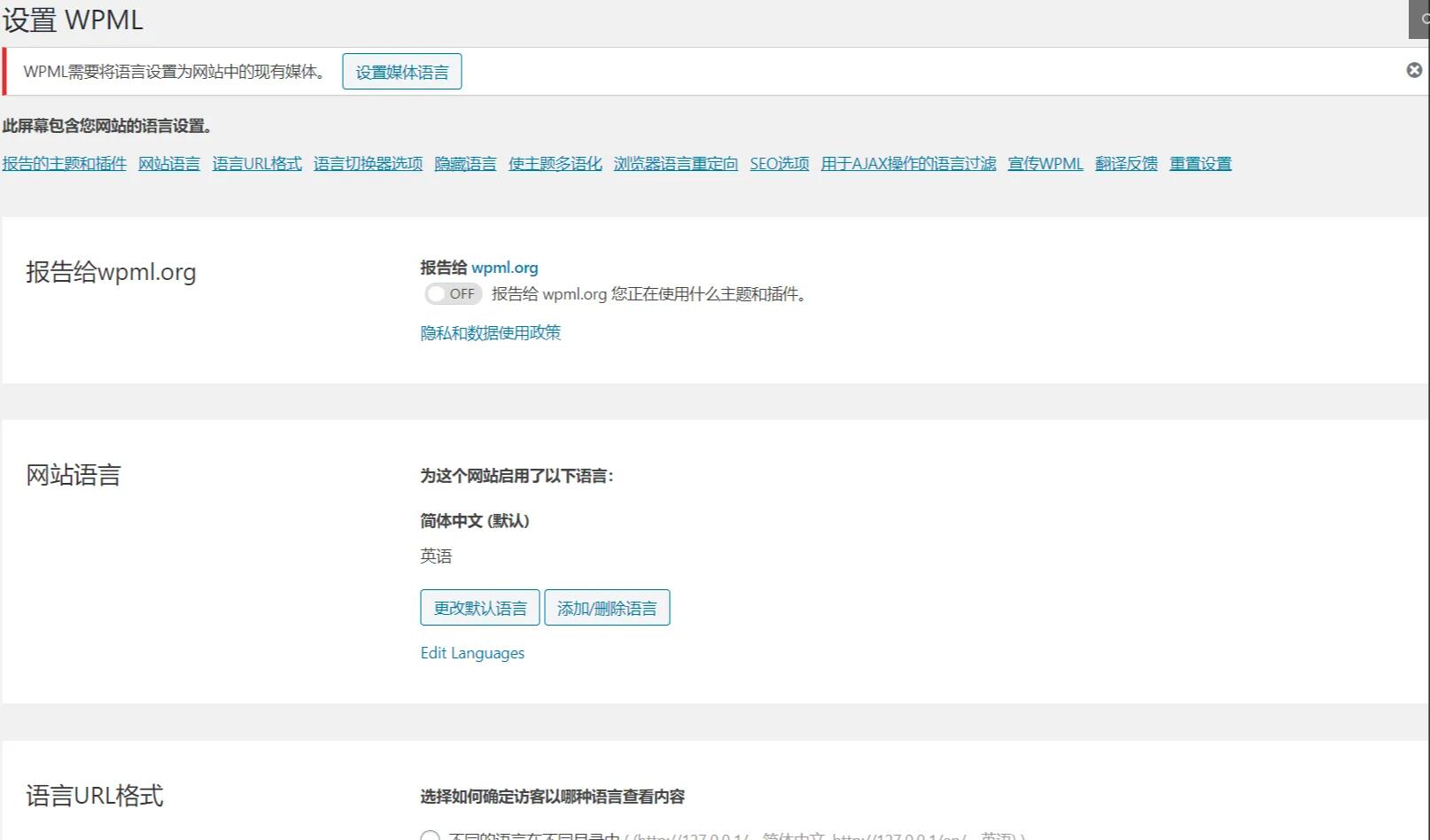Open the 隐私和数据使用政策 link
1430x840 pixels.
[x=491, y=333]
